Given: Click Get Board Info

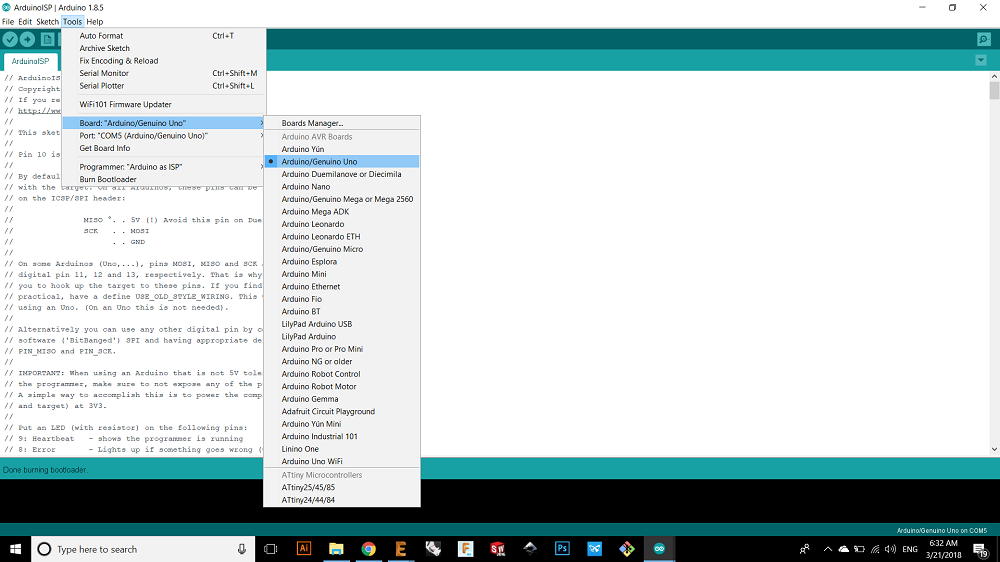Looking at the screenshot, I should tap(164, 148).
